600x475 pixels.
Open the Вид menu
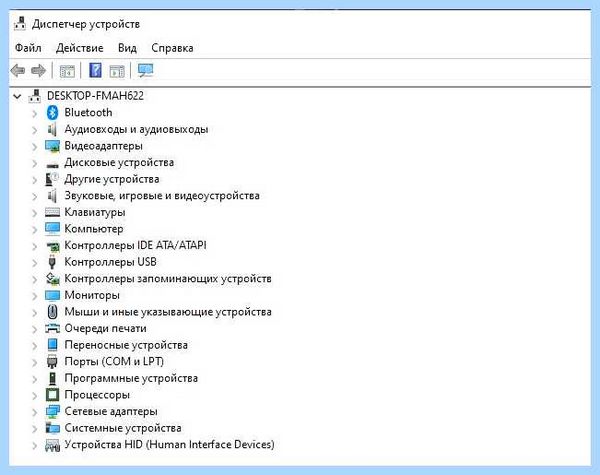[127, 48]
